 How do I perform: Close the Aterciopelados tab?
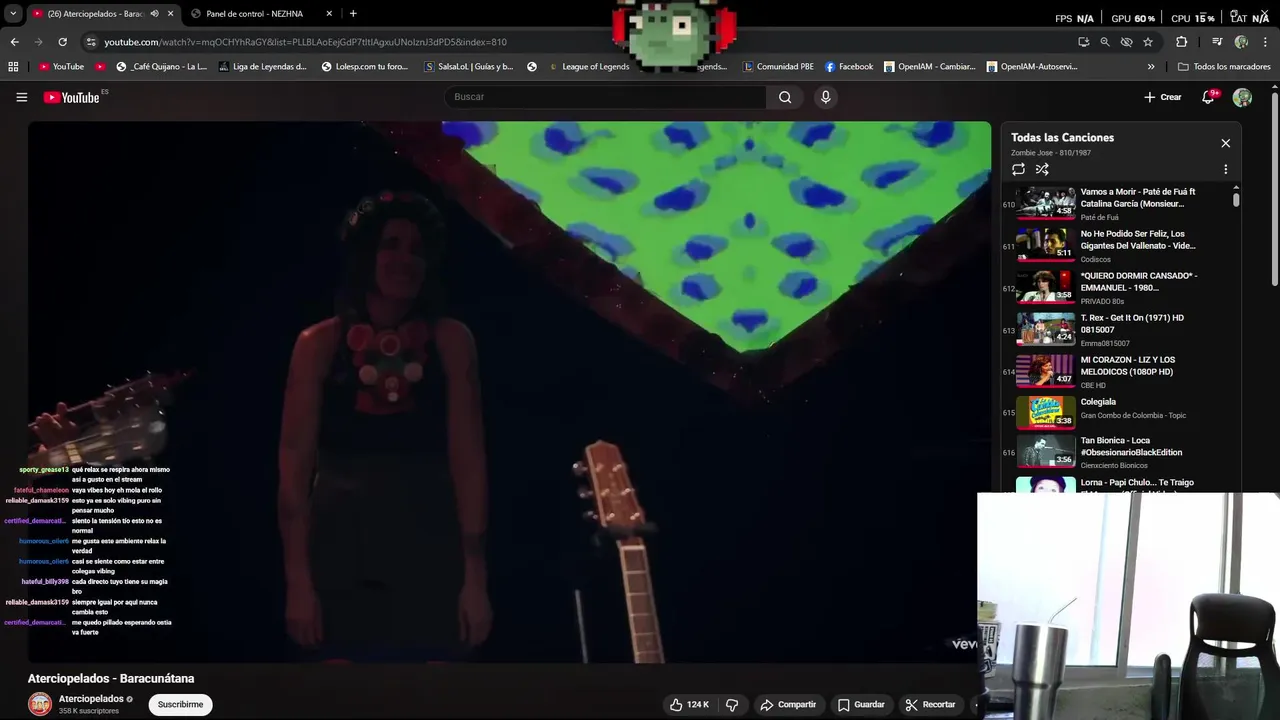click(170, 14)
